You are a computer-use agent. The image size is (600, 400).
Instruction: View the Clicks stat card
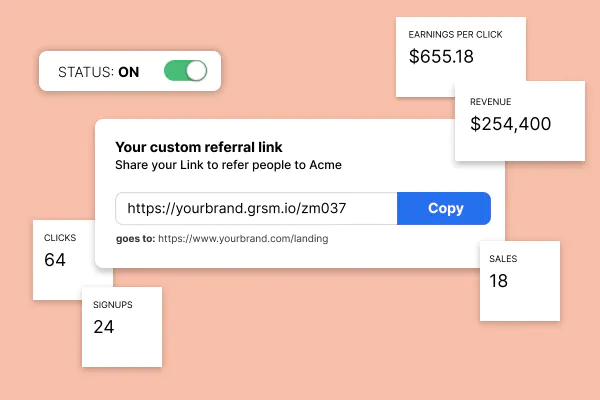pyautogui.click(x=64, y=260)
